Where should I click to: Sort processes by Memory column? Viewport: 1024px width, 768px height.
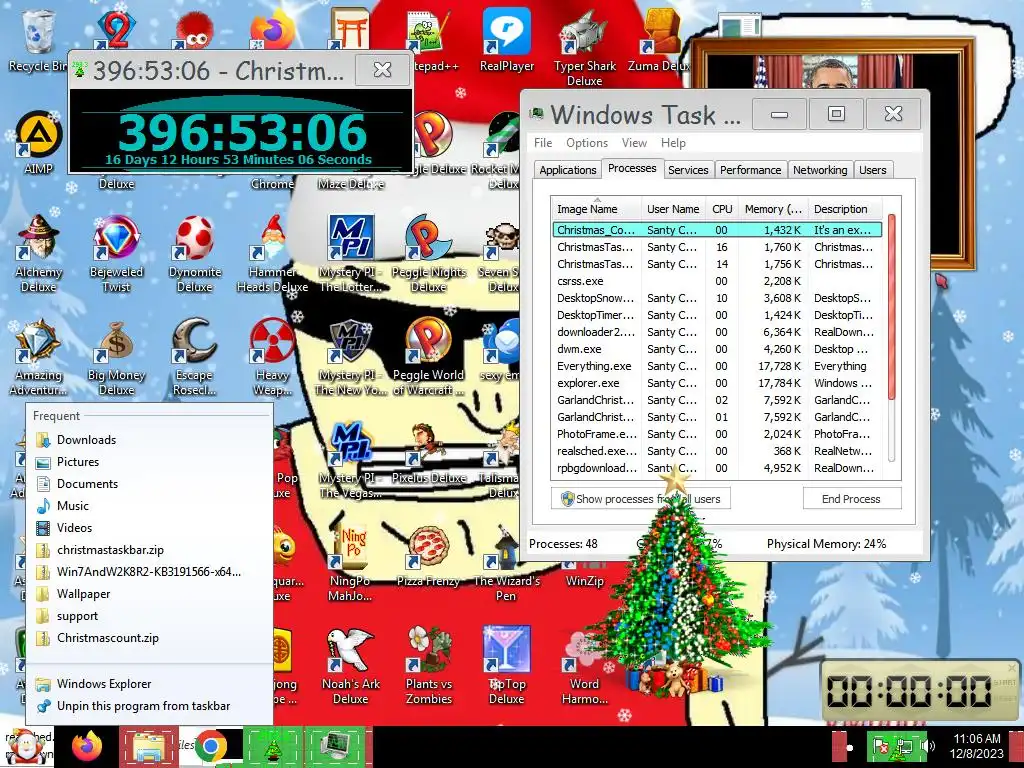773,209
